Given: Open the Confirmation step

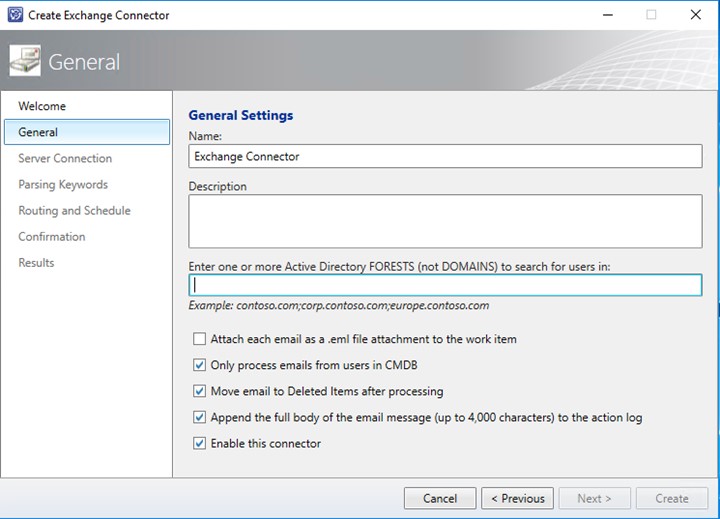Looking at the screenshot, I should pyautogui.click(x=52, y=237).
